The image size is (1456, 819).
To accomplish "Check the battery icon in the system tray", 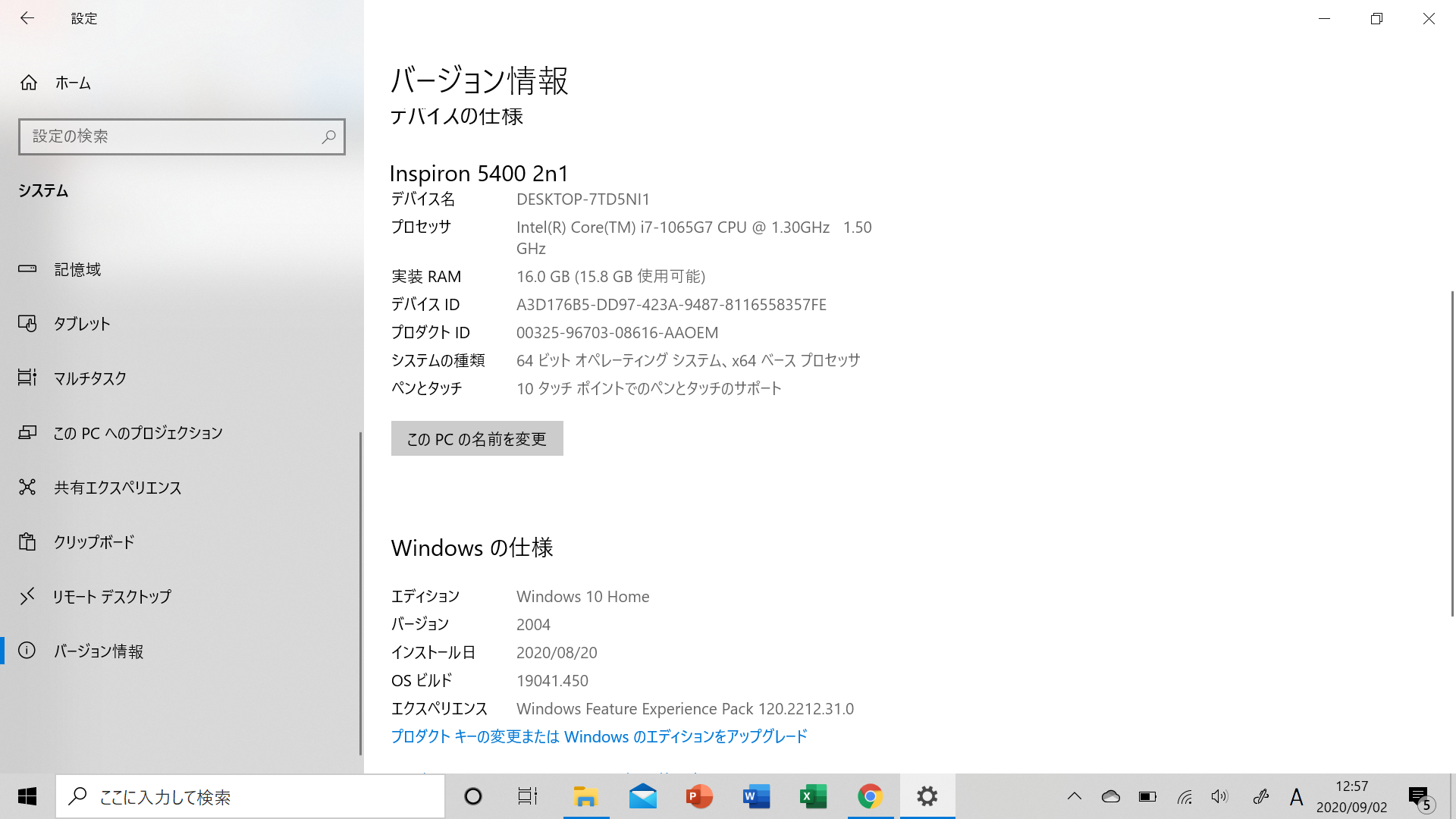I will pos(1147,796).
